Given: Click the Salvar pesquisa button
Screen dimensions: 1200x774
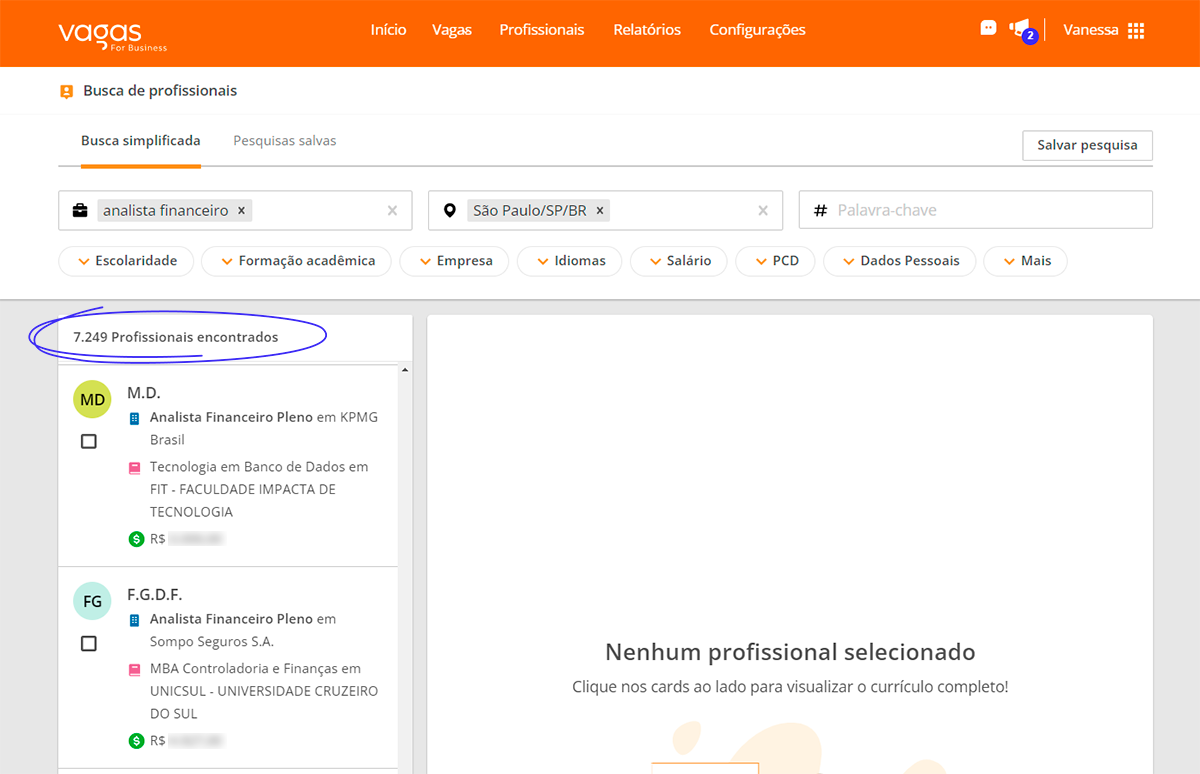Looking at the screenshot, I should [x=1087, y=145].
